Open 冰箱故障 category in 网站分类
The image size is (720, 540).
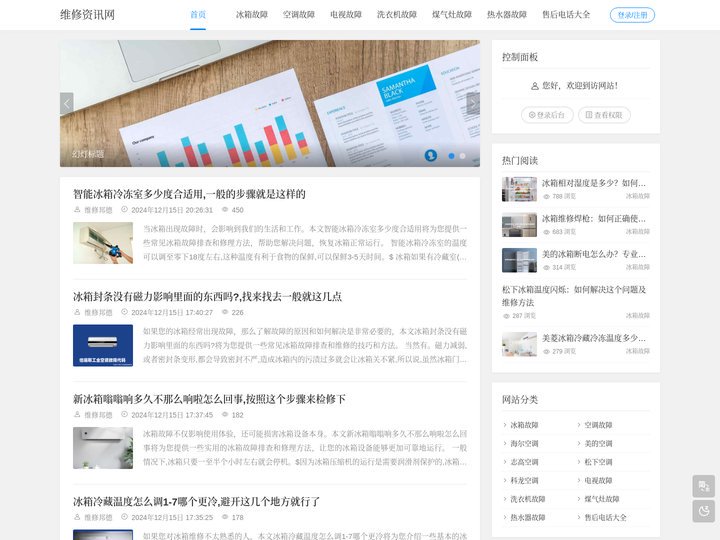[524, 425]
